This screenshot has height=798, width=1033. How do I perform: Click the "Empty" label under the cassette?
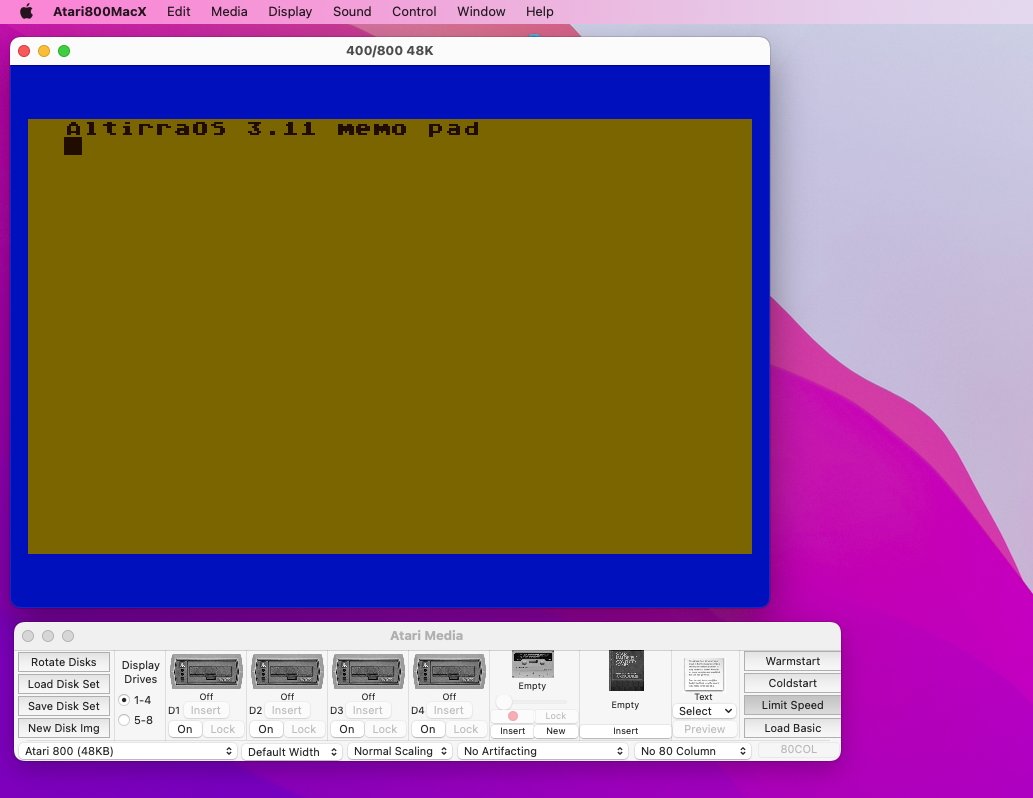point(532,686)
